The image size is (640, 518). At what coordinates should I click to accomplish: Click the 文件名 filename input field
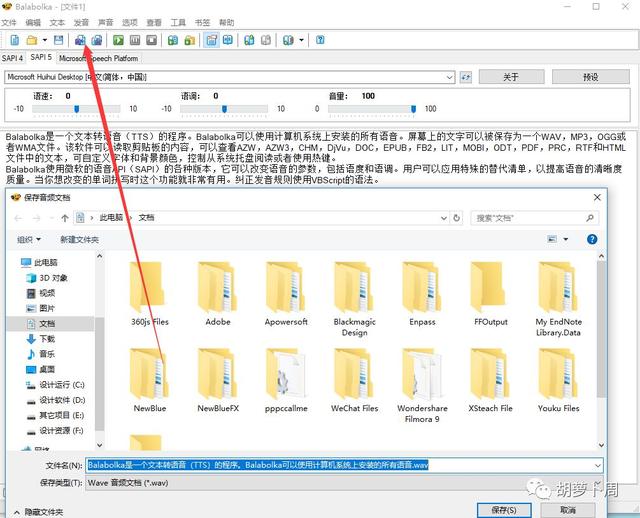pos(344,465)
